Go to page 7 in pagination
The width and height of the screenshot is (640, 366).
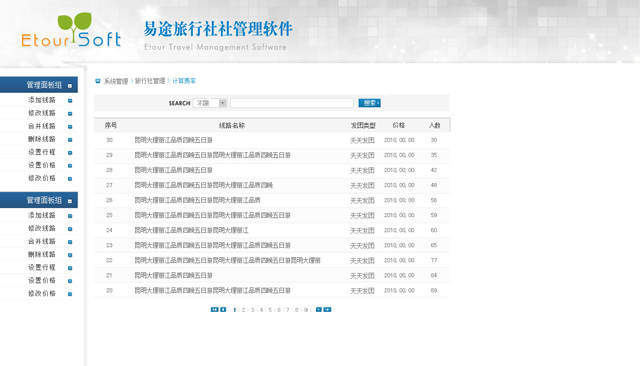tap(288, 310)
